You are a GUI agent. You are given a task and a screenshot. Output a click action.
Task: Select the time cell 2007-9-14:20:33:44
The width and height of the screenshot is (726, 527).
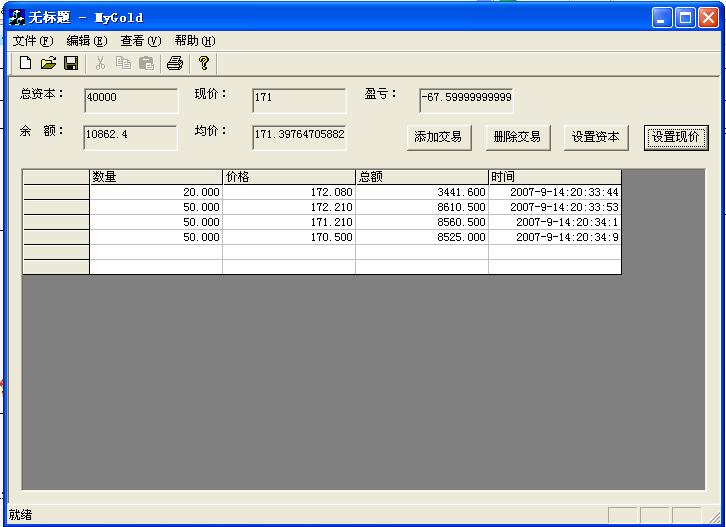click(x=555, y=192)
